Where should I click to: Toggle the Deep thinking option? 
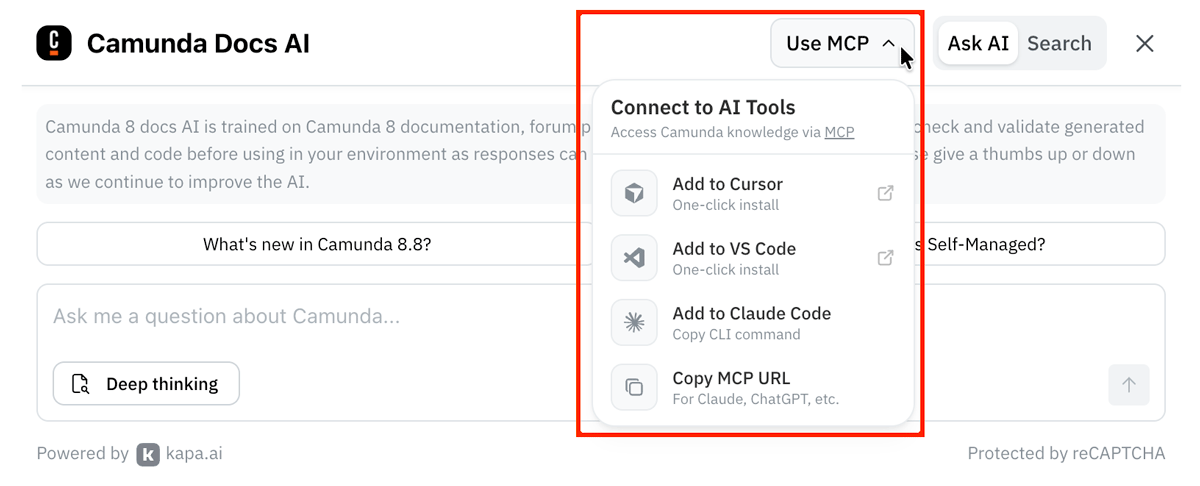(146, 384)
